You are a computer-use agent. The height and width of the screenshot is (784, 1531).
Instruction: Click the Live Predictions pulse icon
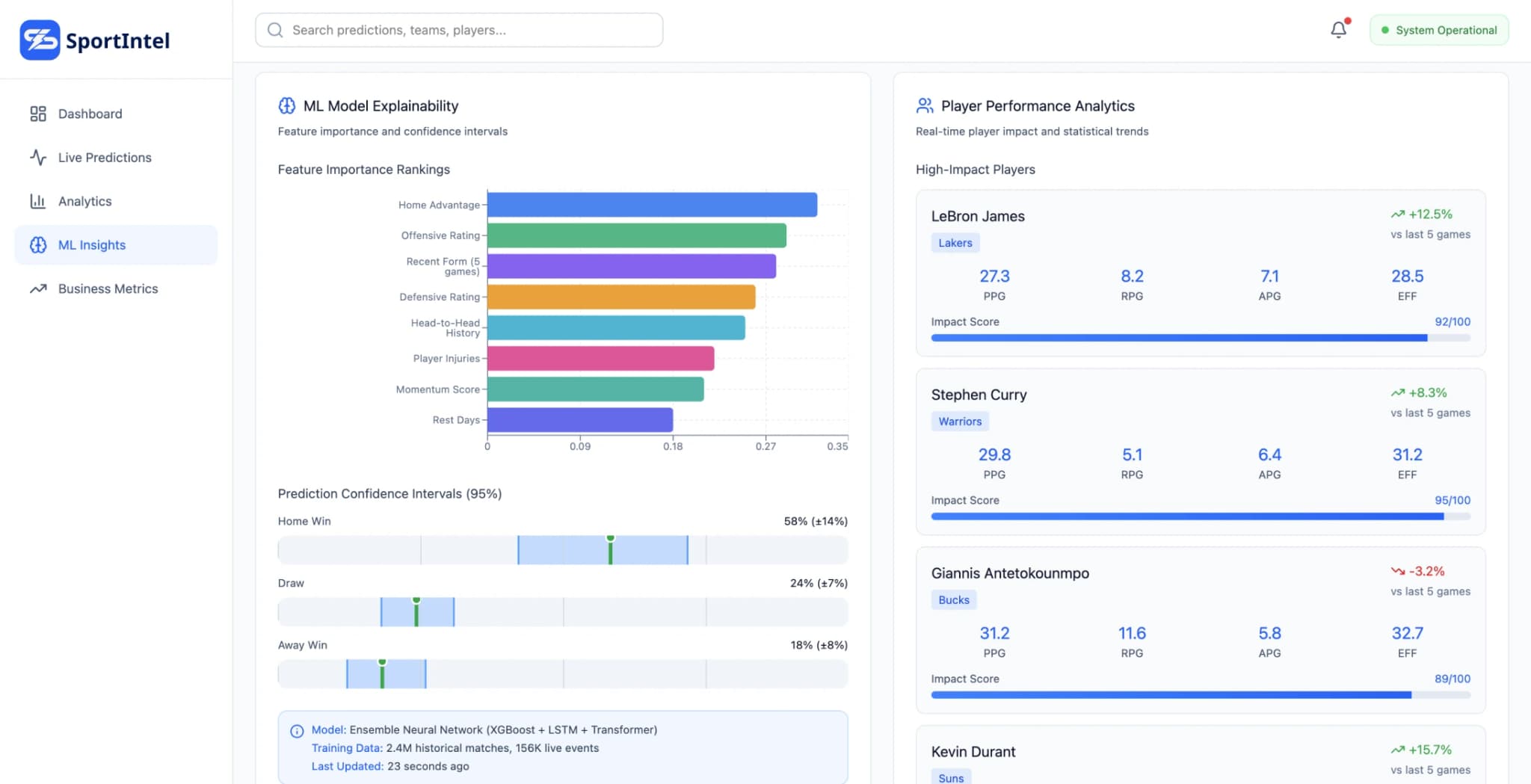(38, 157)
